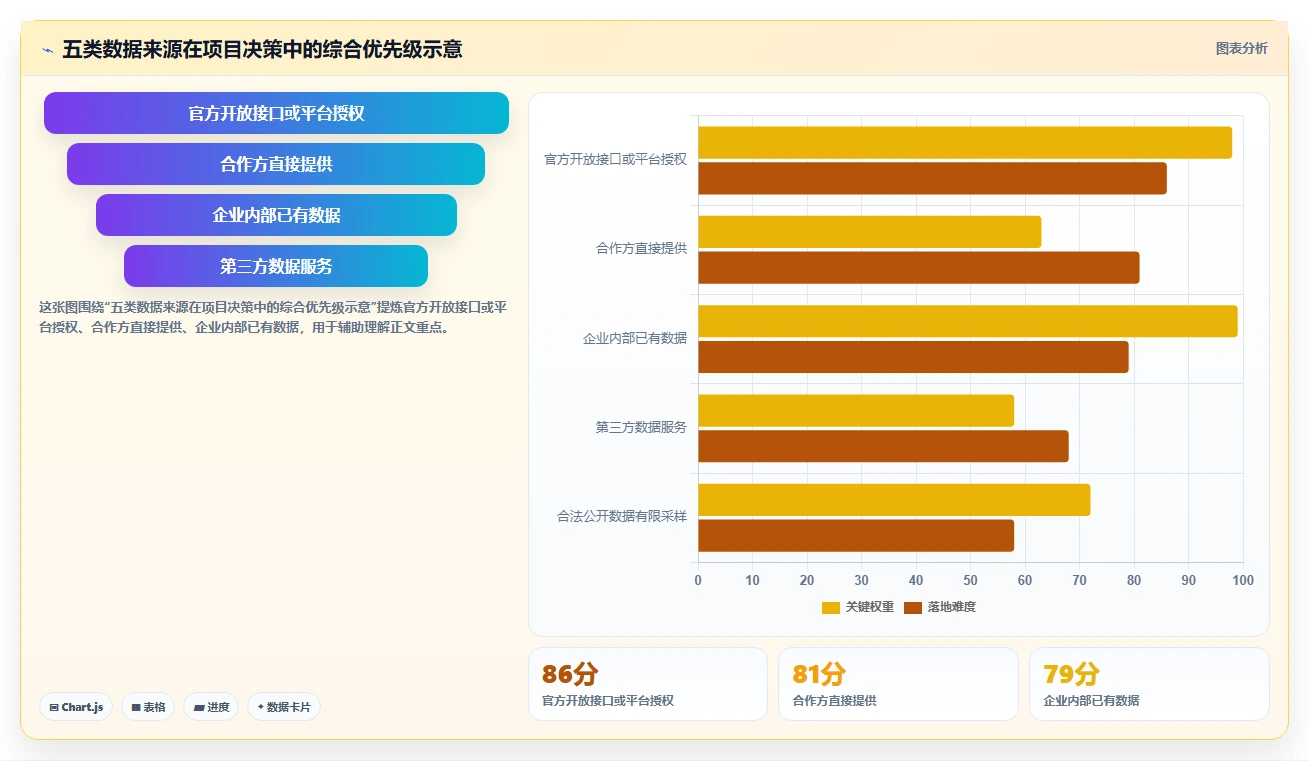Click the x-axis tick value 100

click(1242, 581)
